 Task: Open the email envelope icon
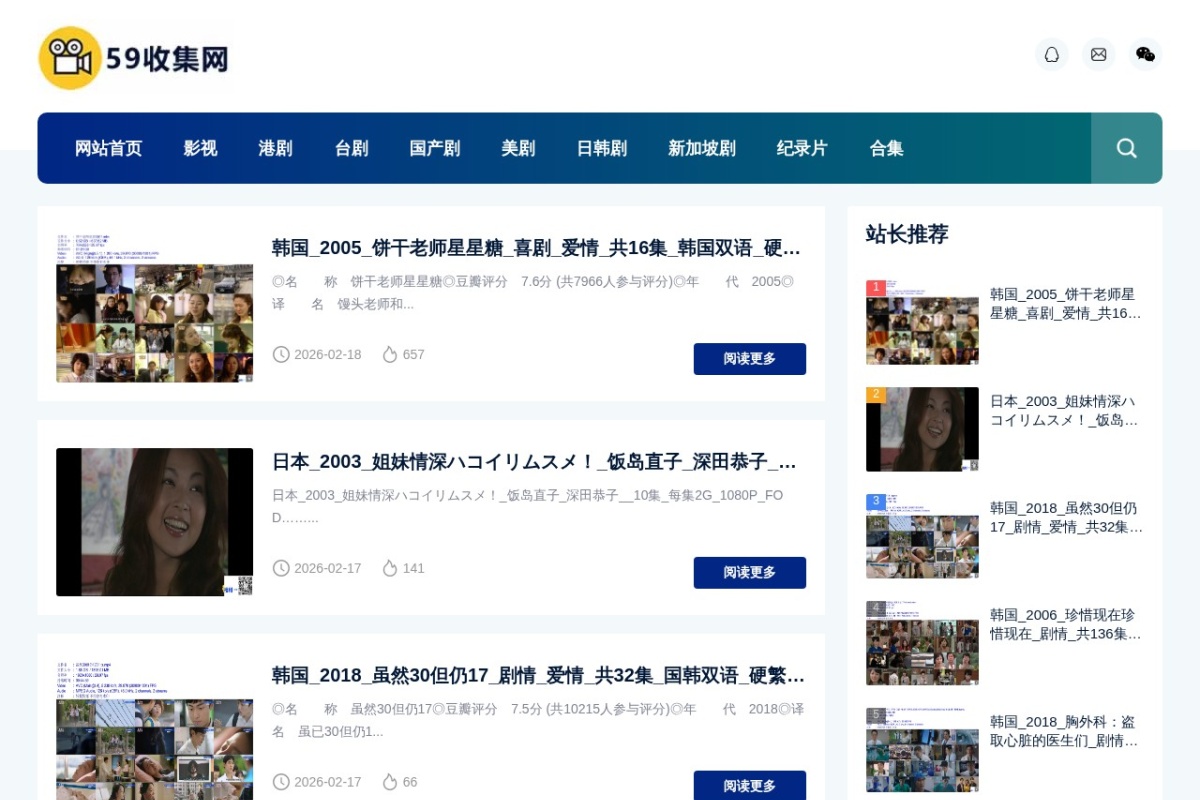pos(1098,54)
